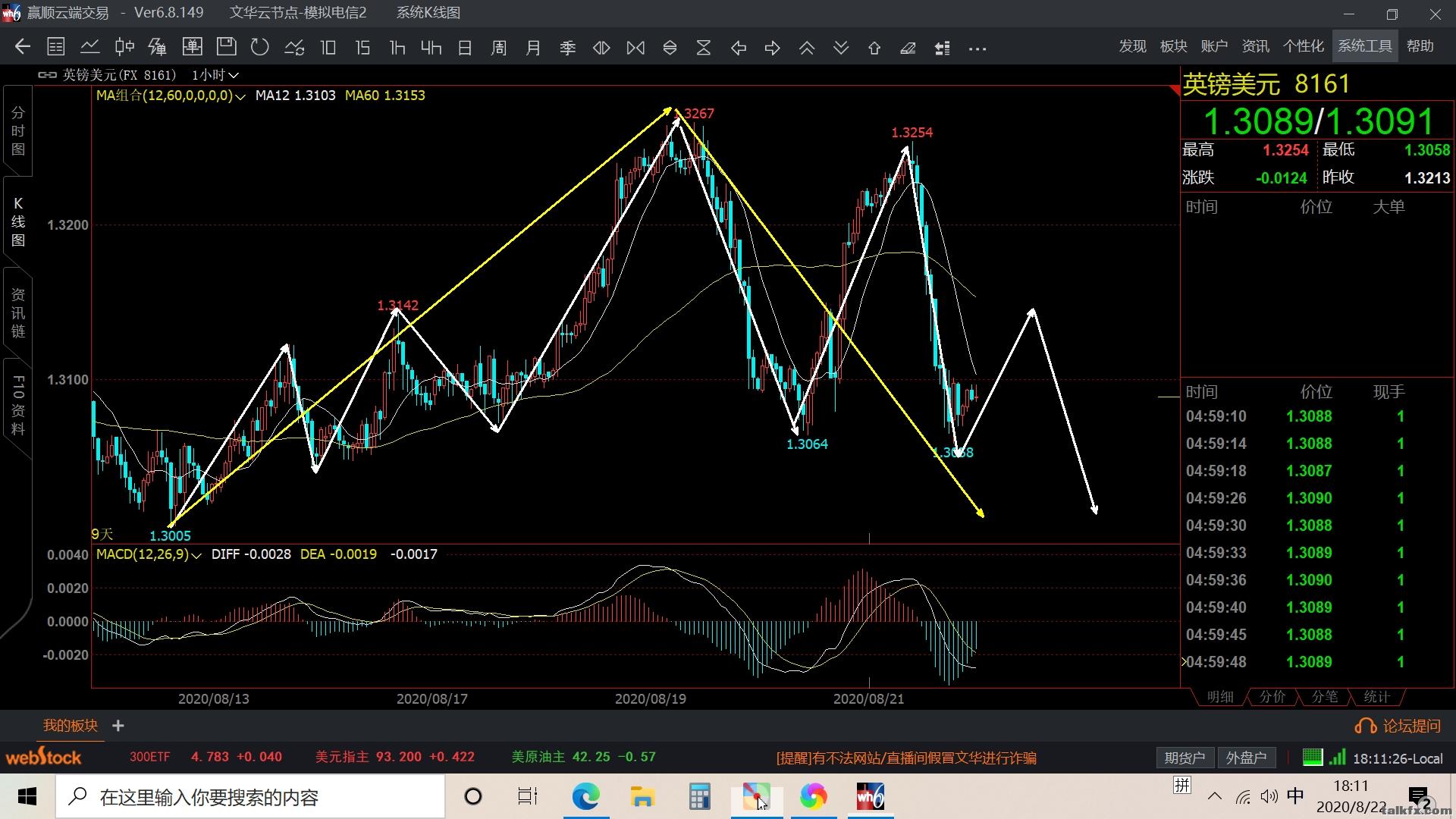Click the horizontal expand chart icon
Viewport: 1456px width, 819px height.
(x=601, y=48)
